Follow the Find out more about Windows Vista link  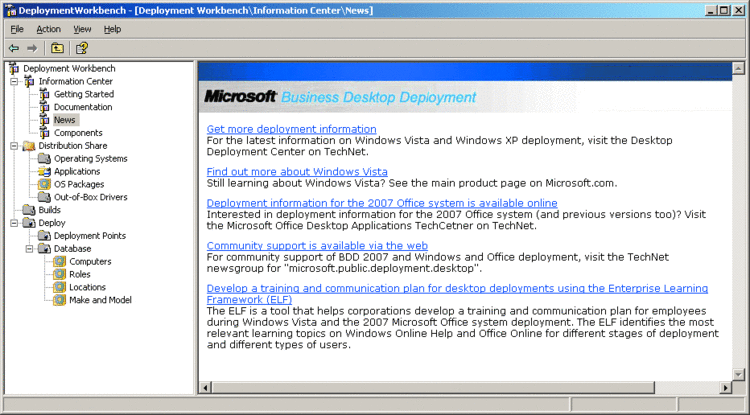297,172
